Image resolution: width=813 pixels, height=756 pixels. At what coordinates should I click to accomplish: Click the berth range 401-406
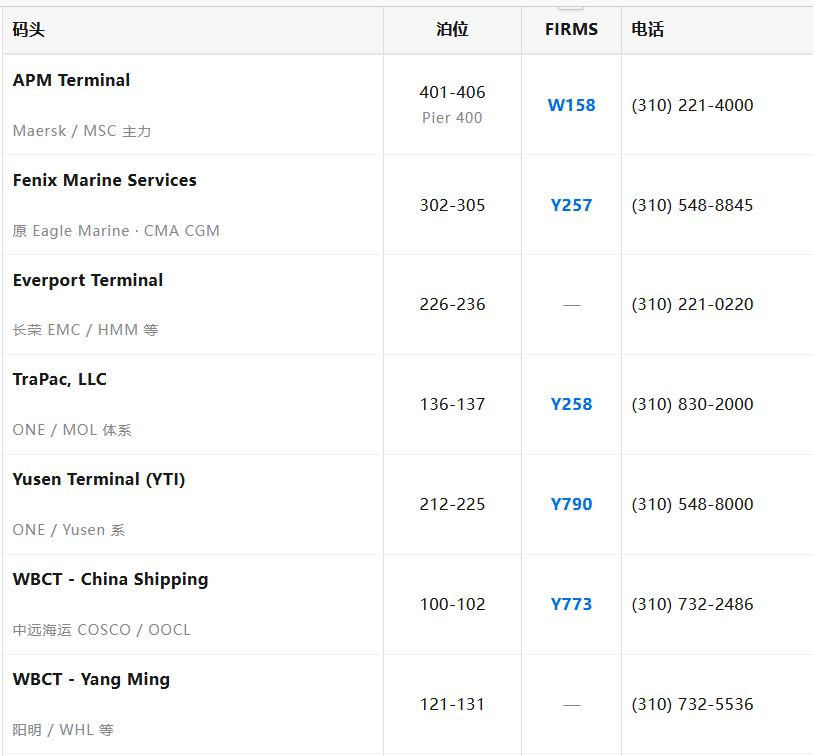click(x=452, y=92)
